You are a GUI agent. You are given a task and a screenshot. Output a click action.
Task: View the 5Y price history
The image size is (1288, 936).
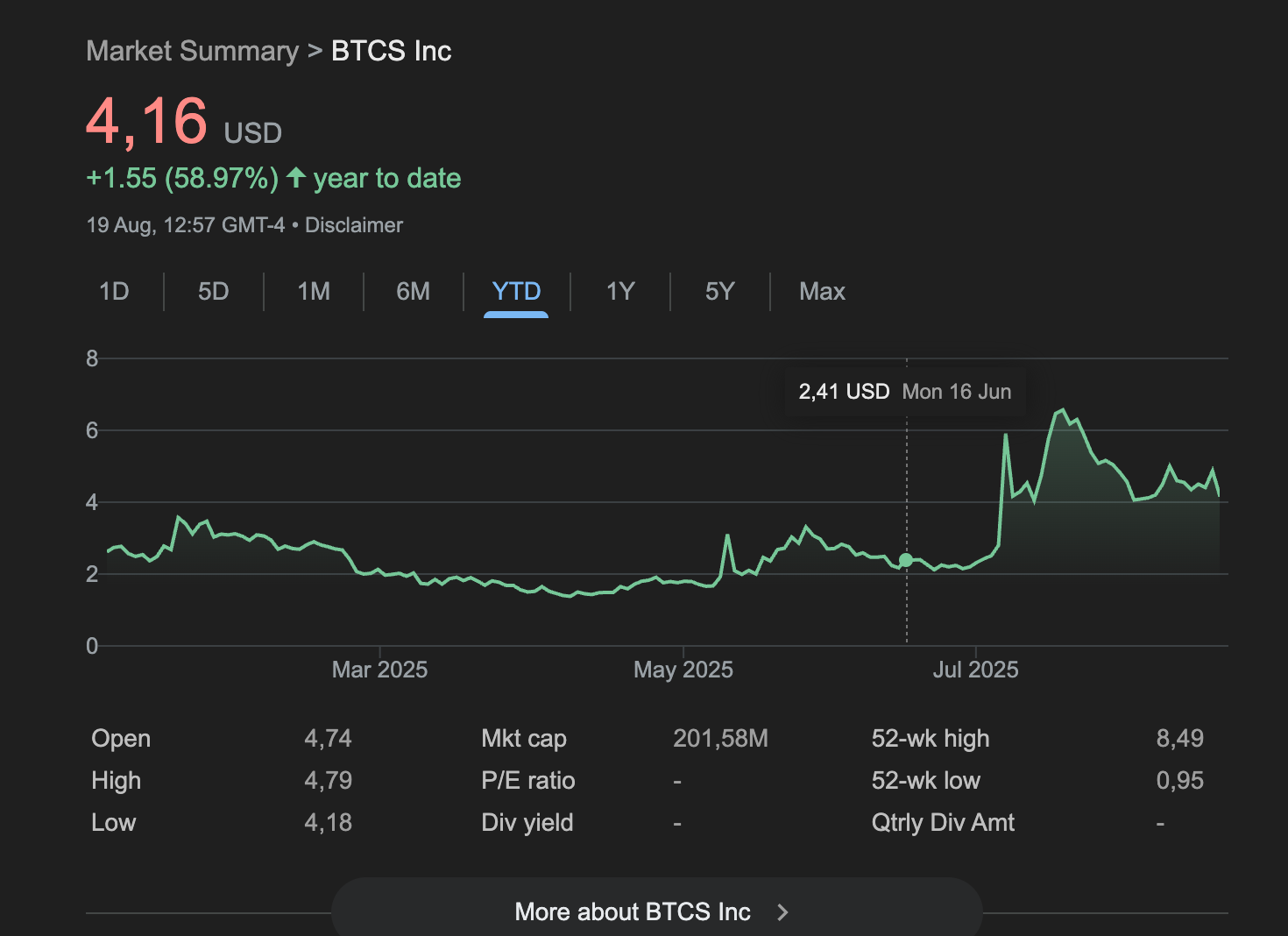(719, 292)
